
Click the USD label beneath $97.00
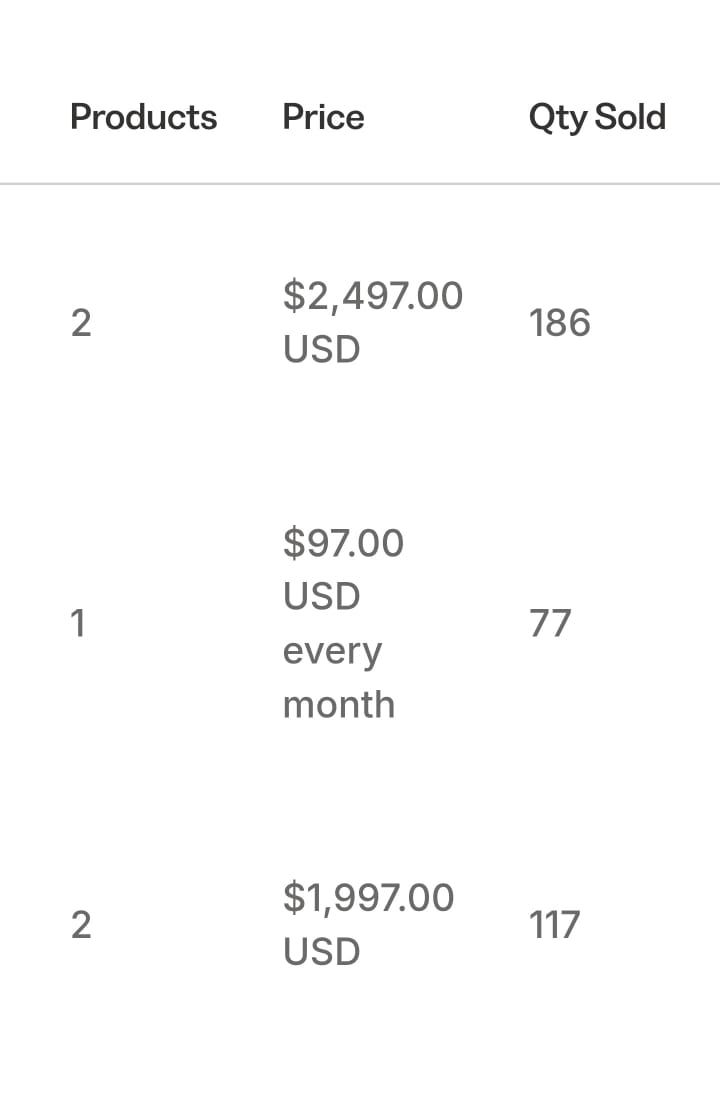point(321,597)
